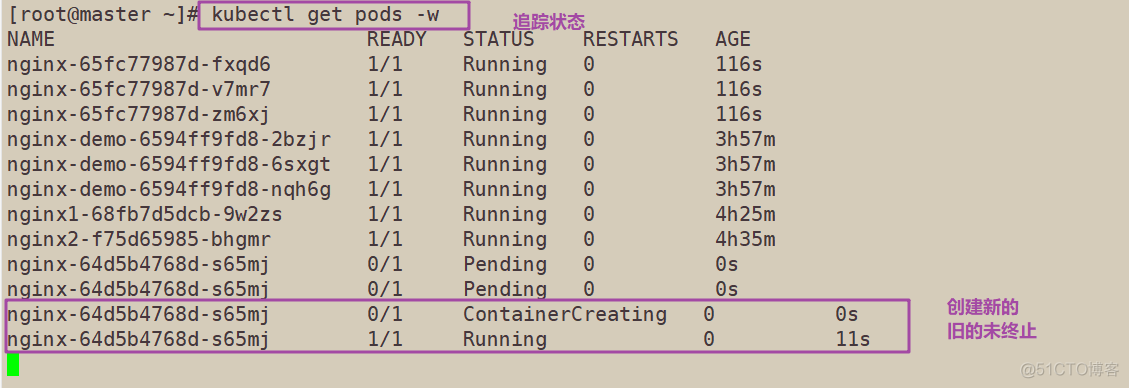Screen dimensions: 1129x388
Task: Click Running status in nginx2-f75d65985-bhgmr row
Action: coord(505,239)
